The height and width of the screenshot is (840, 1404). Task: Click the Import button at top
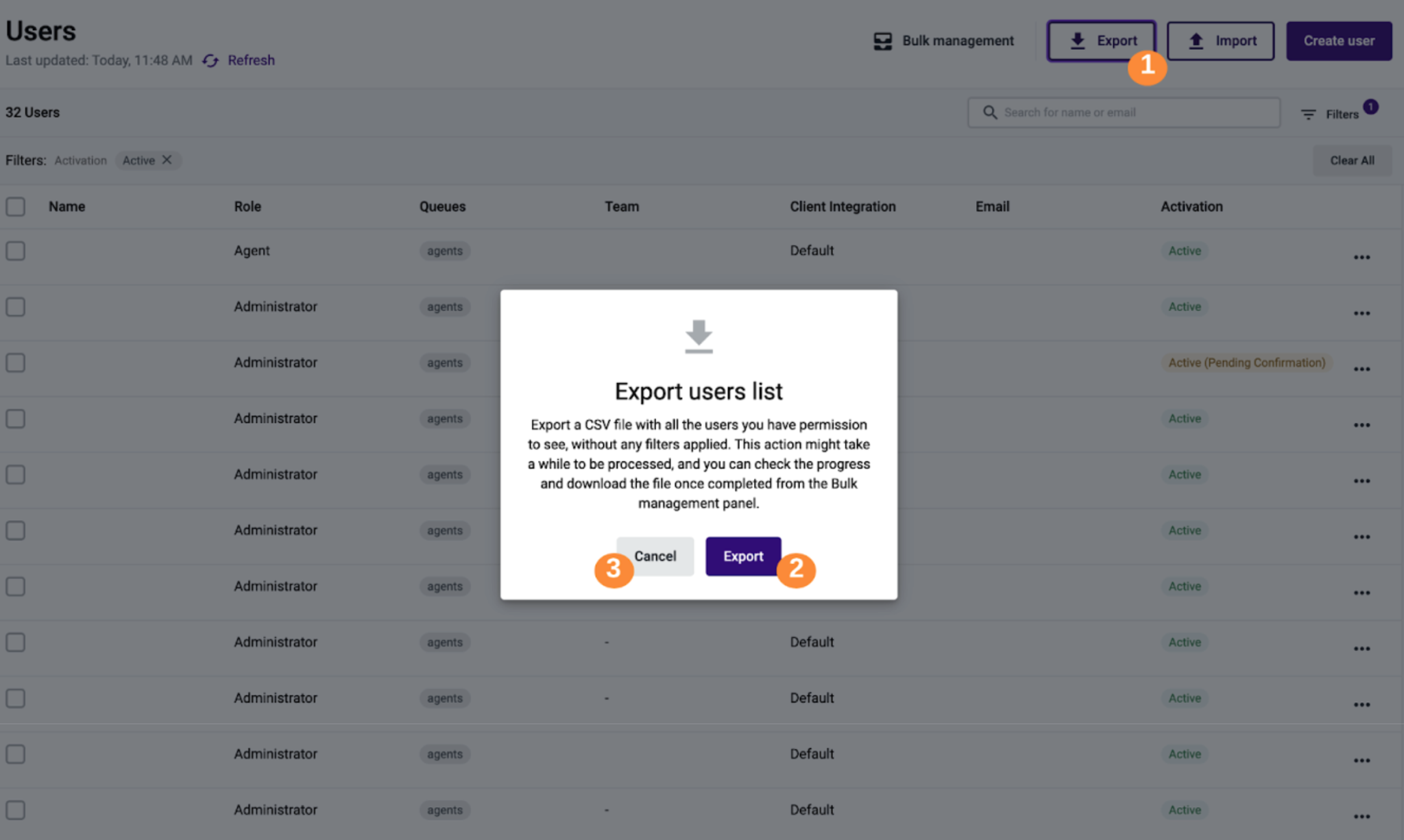click(x=1220, y=40)
